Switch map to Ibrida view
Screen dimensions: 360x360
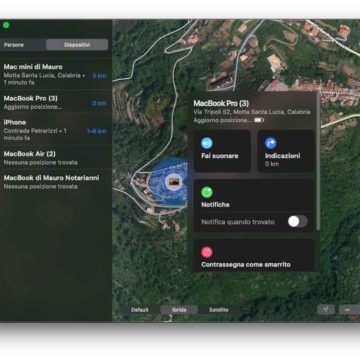click(x=179, y=310)
